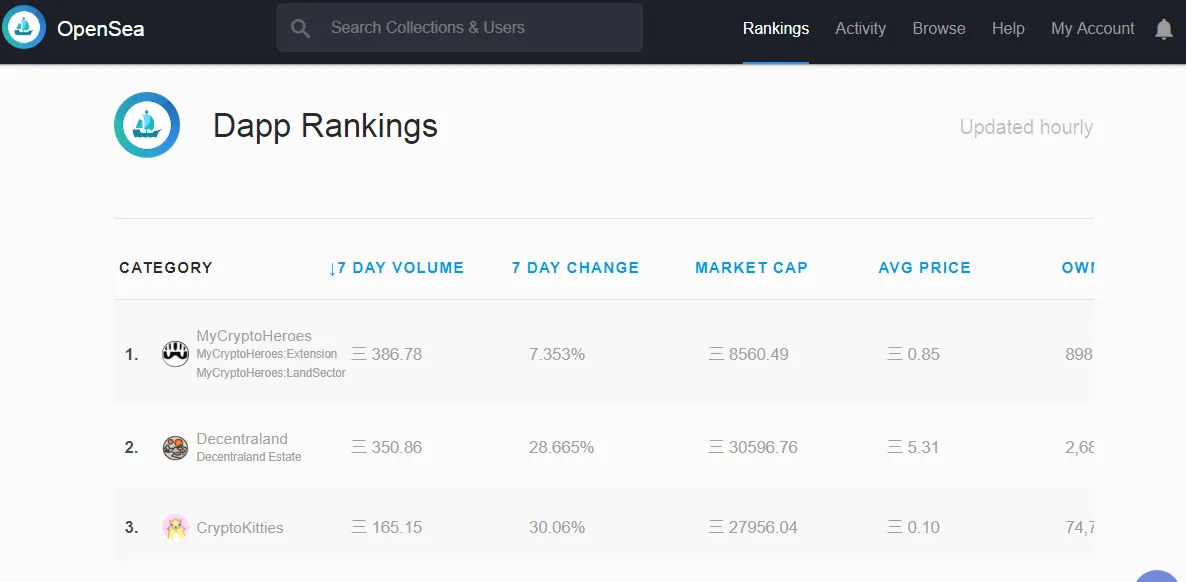Open the notifications bell icon
Screen dimensions: 1186x582
click(1164, 29)
